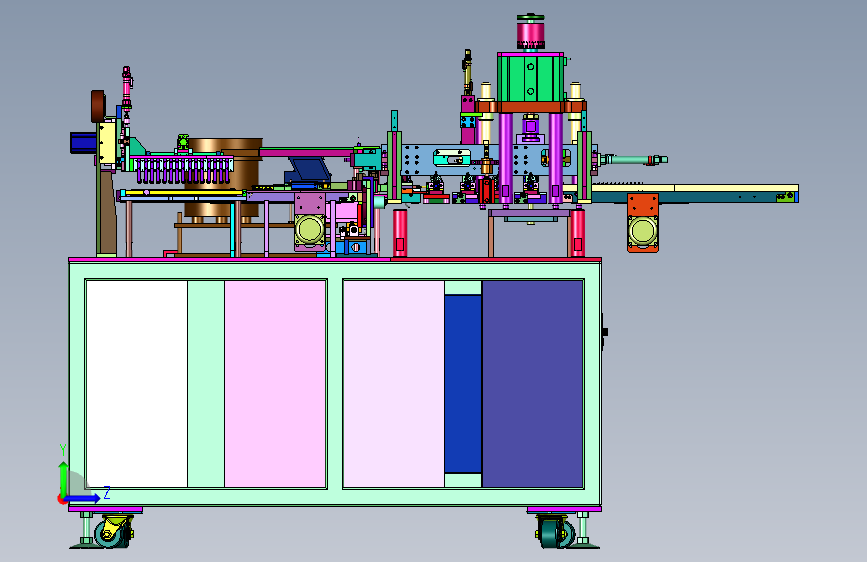Select the green press cylinder block on top
867x562 pixels.
(x=530, y=77)
